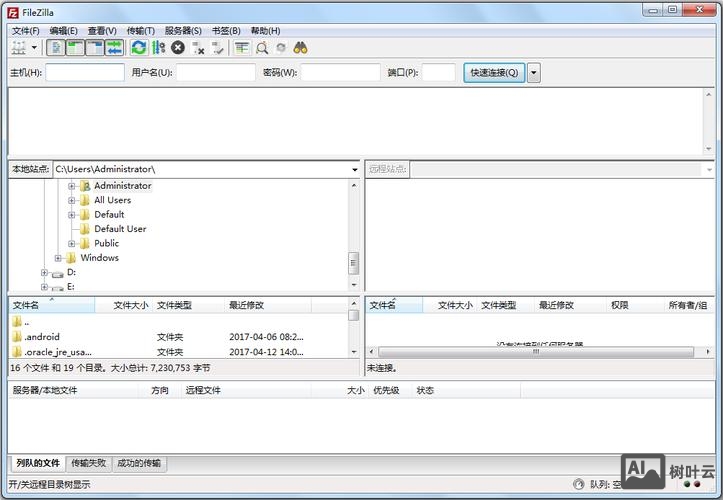This screenshot has height=500, width=723.
Task: Click the queue status icon beside 队列
Action: pyautogui.click(x=578, y=484)
